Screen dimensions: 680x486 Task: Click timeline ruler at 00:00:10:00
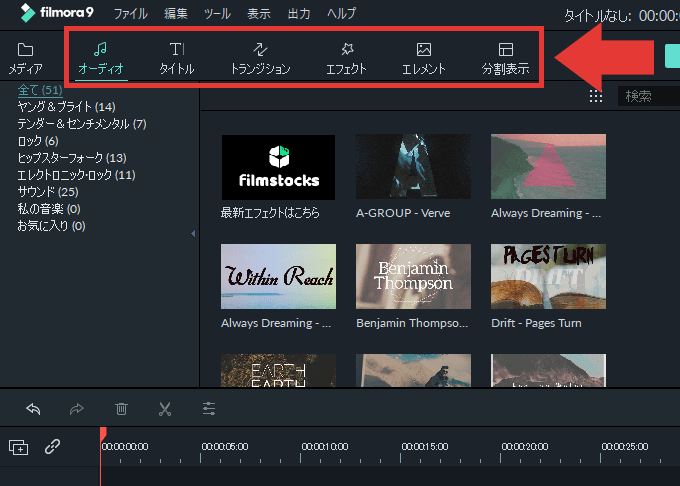click(325, 447)
